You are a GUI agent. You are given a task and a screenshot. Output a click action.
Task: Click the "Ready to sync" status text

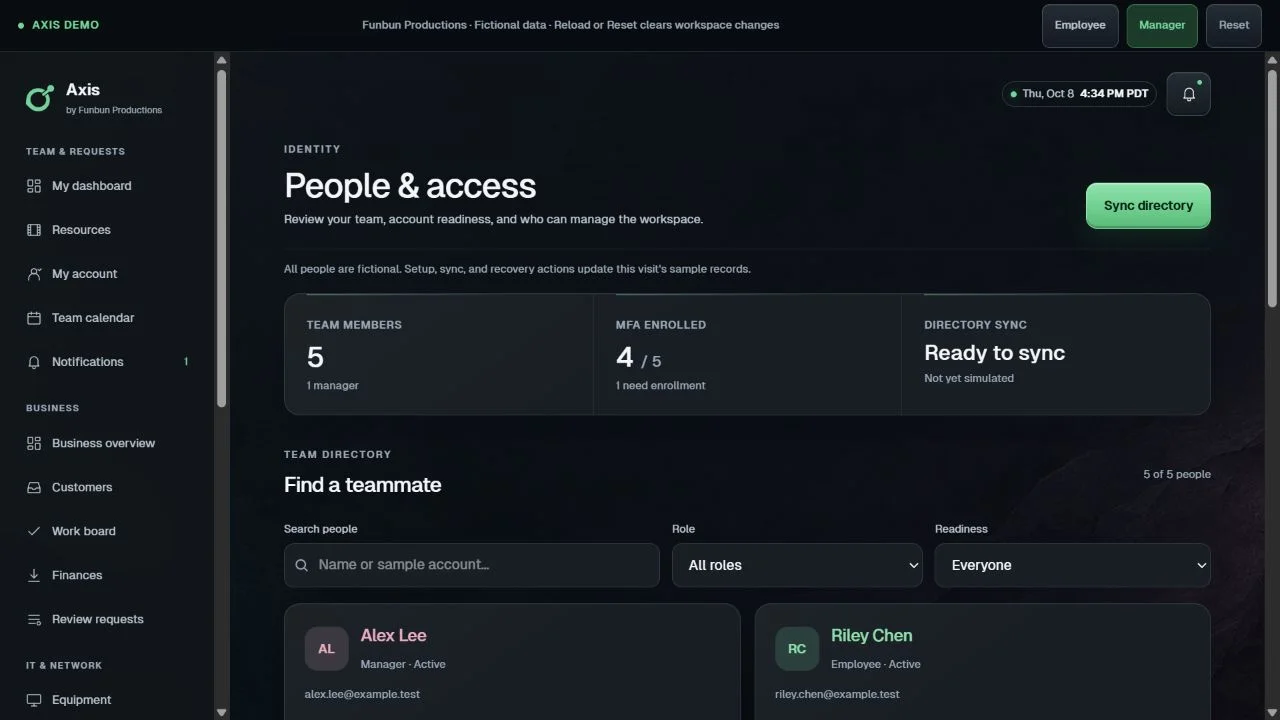point(994,353)
